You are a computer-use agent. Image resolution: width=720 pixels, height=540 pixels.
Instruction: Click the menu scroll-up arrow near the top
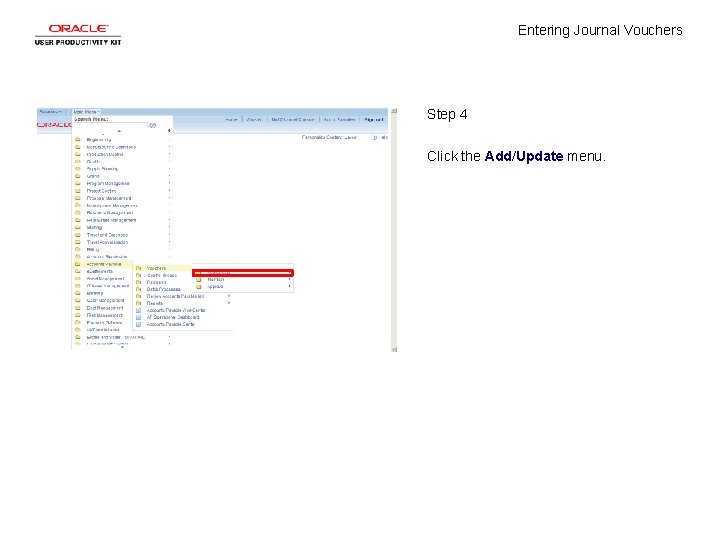119,131
